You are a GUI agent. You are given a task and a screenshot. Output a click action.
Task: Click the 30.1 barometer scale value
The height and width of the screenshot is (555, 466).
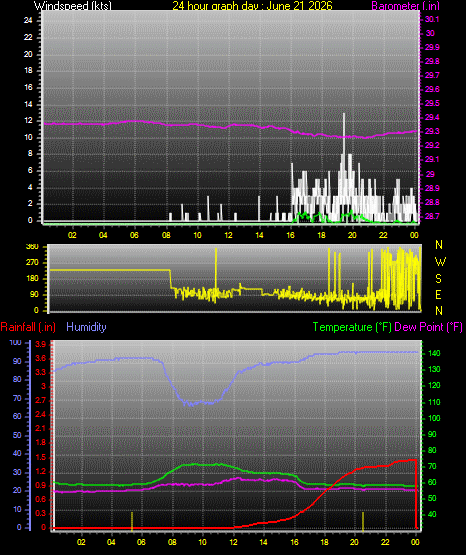[432, 19]
